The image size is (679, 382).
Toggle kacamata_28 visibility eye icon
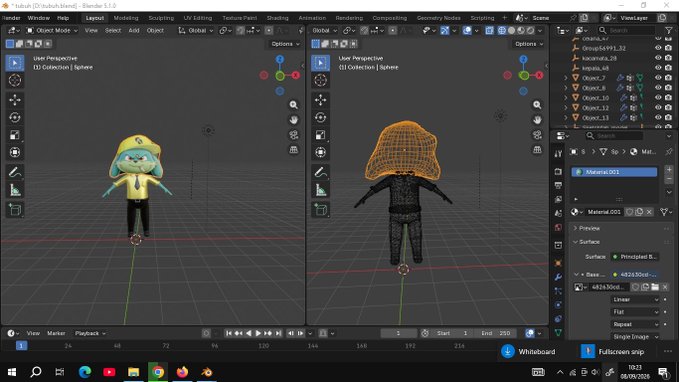658,58
